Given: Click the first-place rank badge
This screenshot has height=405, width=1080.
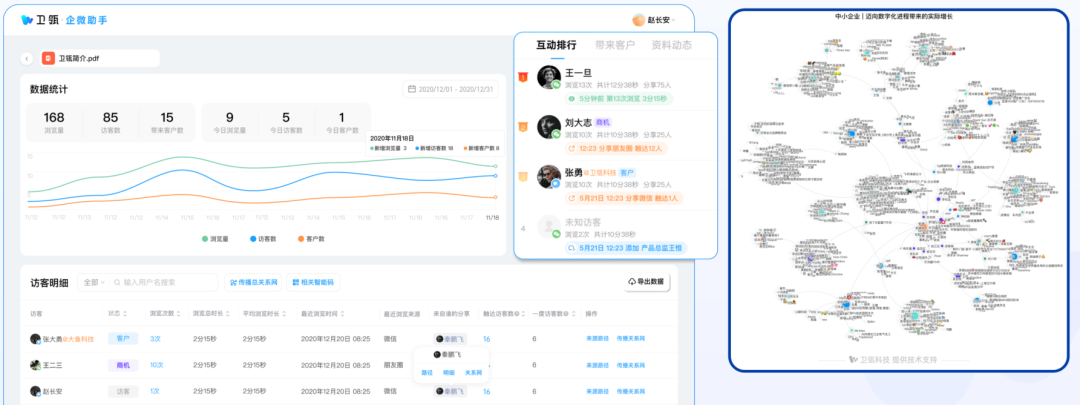Looking at the screenshot, I should tap(522, 76).
